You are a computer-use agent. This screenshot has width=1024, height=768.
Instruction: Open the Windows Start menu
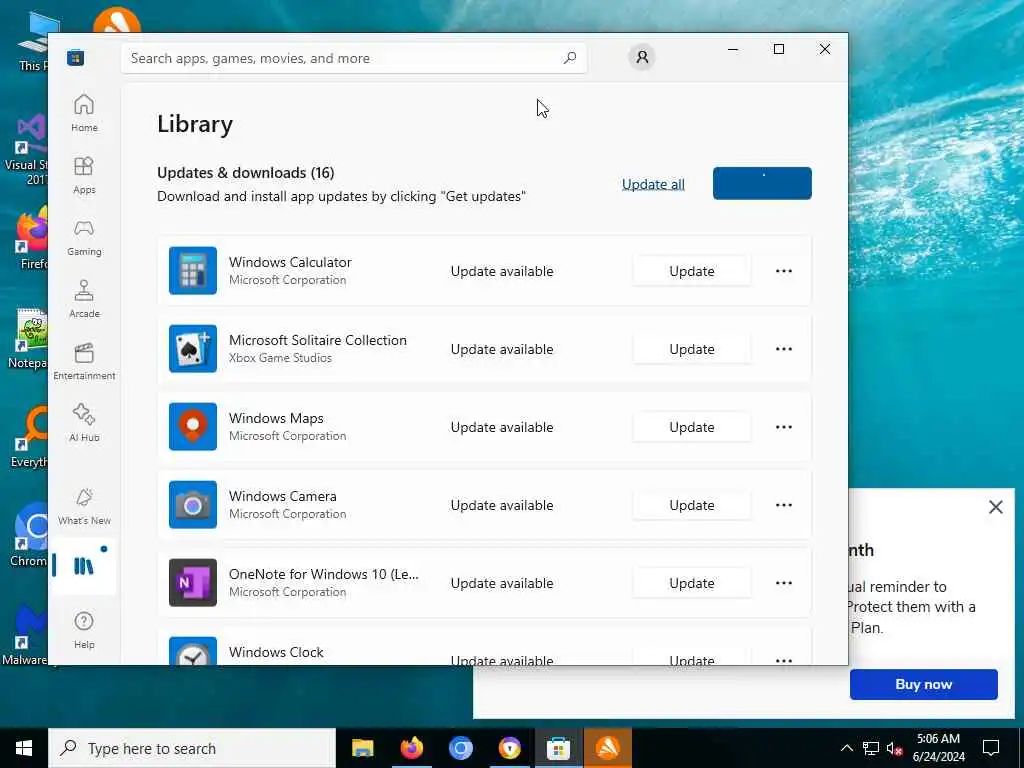tap(24, 748)
